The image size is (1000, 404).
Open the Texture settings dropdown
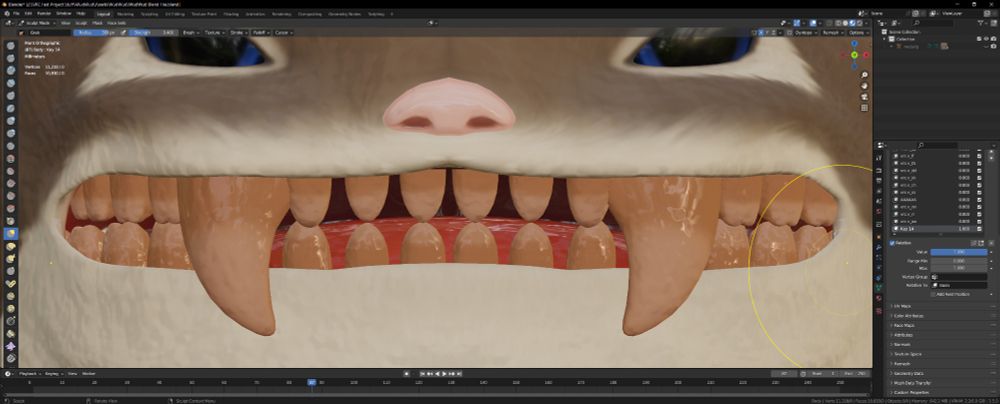click(214, 32)
